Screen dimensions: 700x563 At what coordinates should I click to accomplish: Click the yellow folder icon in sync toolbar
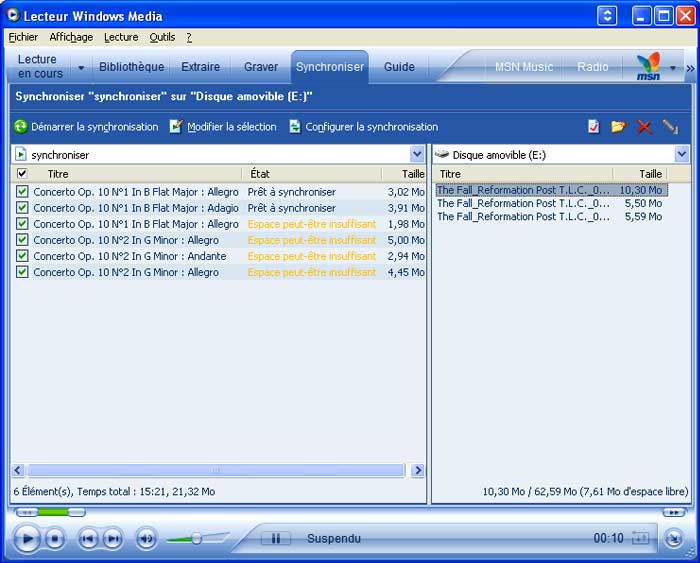619,127
